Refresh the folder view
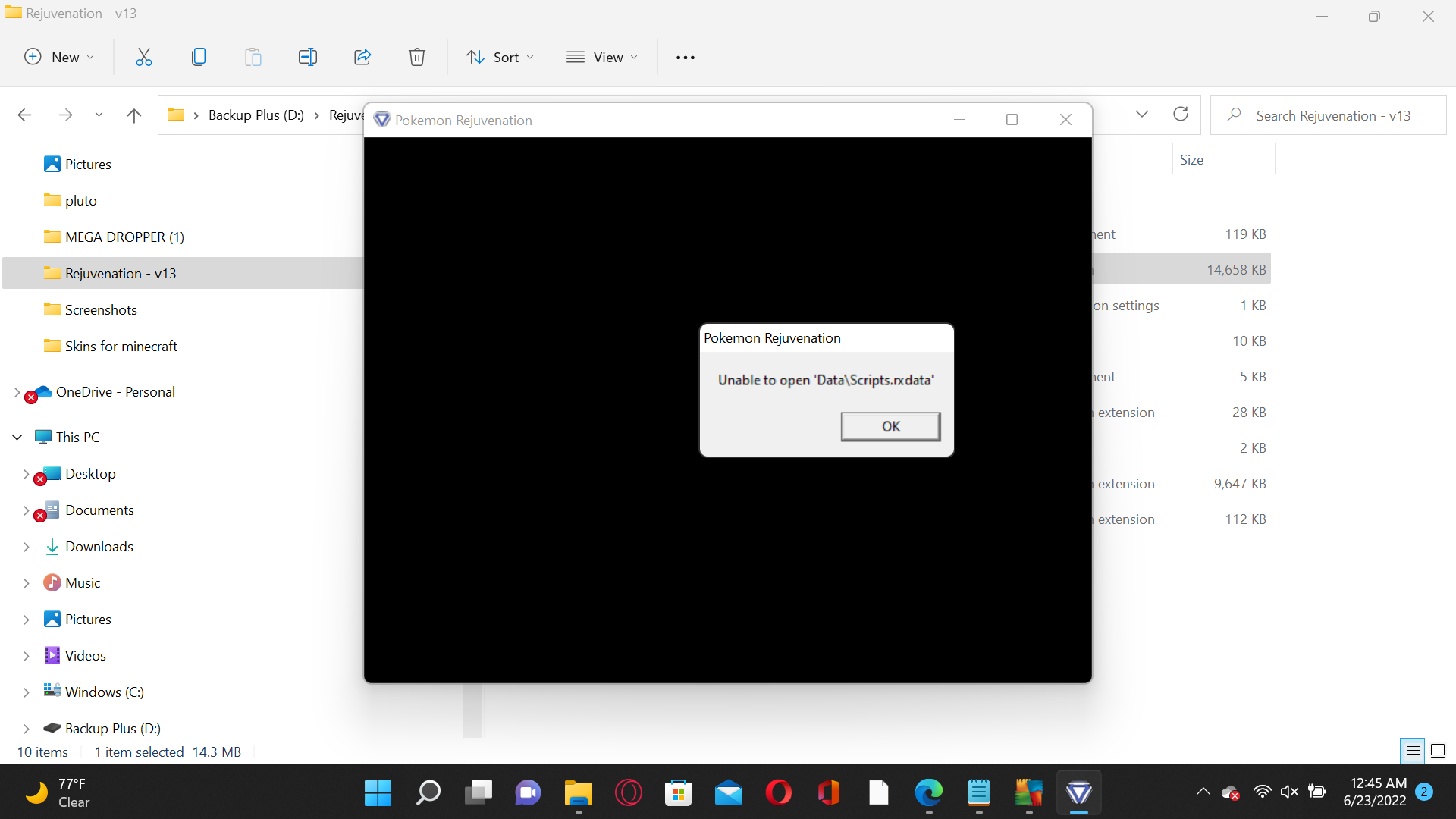The width and height of the screenshot is (1456, 819). click(1181, 115)
